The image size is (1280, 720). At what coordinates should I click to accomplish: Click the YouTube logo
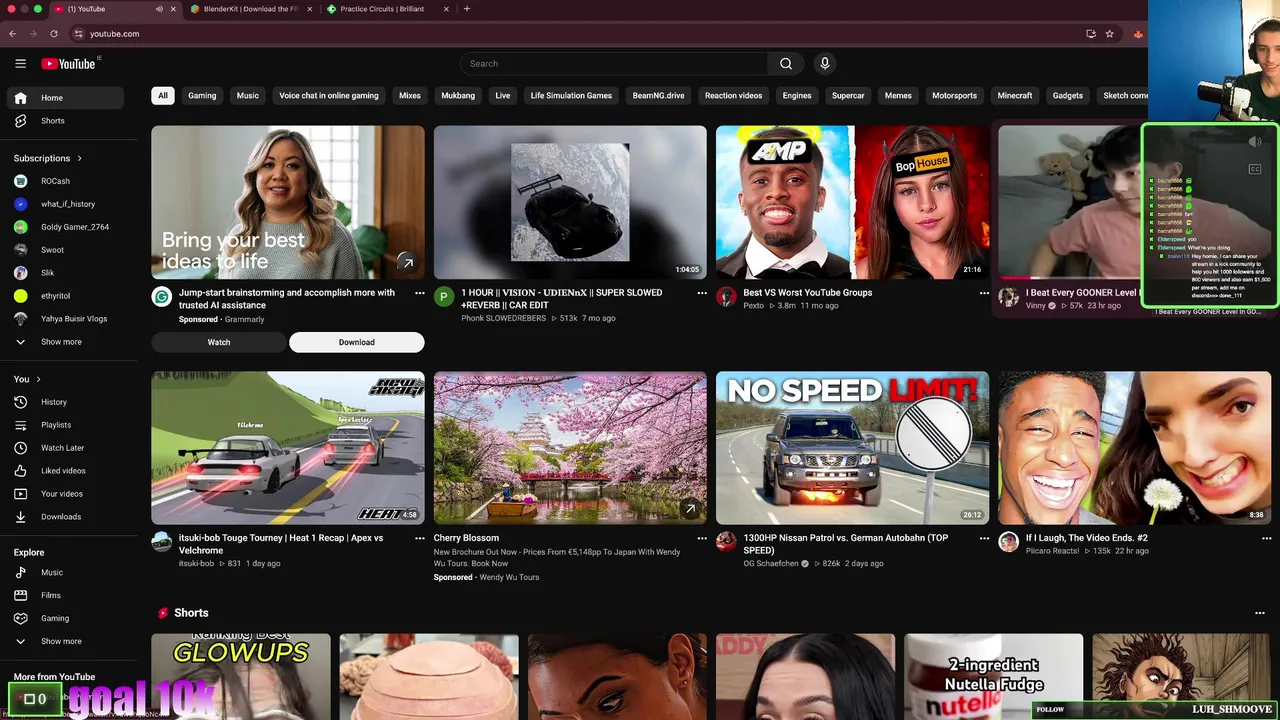pyautogui.click(x=68, y=64)
